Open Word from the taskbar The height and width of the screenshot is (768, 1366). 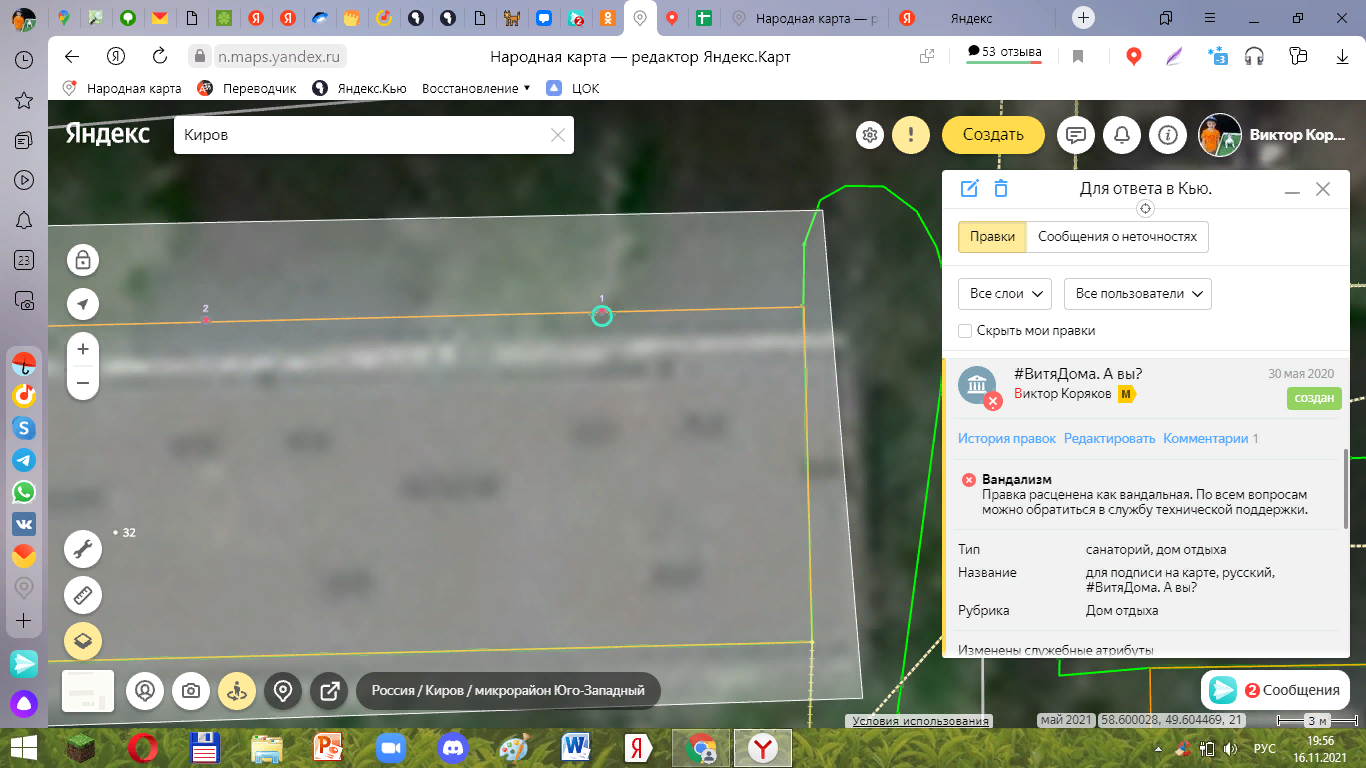[x=578, y=748]
